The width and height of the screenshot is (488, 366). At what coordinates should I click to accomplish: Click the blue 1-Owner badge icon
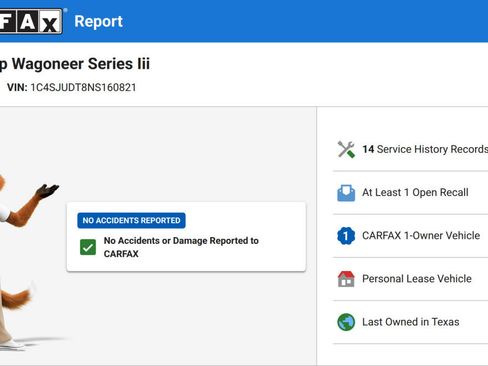346,236
